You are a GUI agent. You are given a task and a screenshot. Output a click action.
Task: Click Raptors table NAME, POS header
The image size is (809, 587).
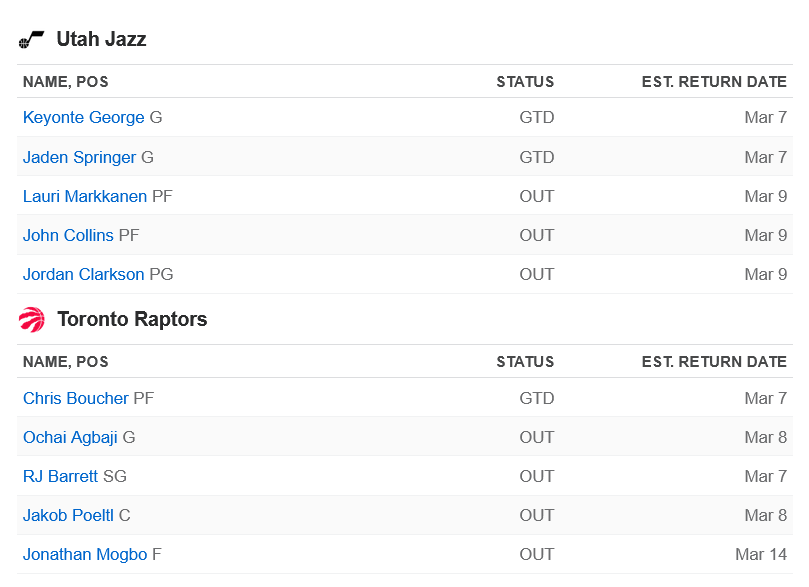[x=66, y=362]
